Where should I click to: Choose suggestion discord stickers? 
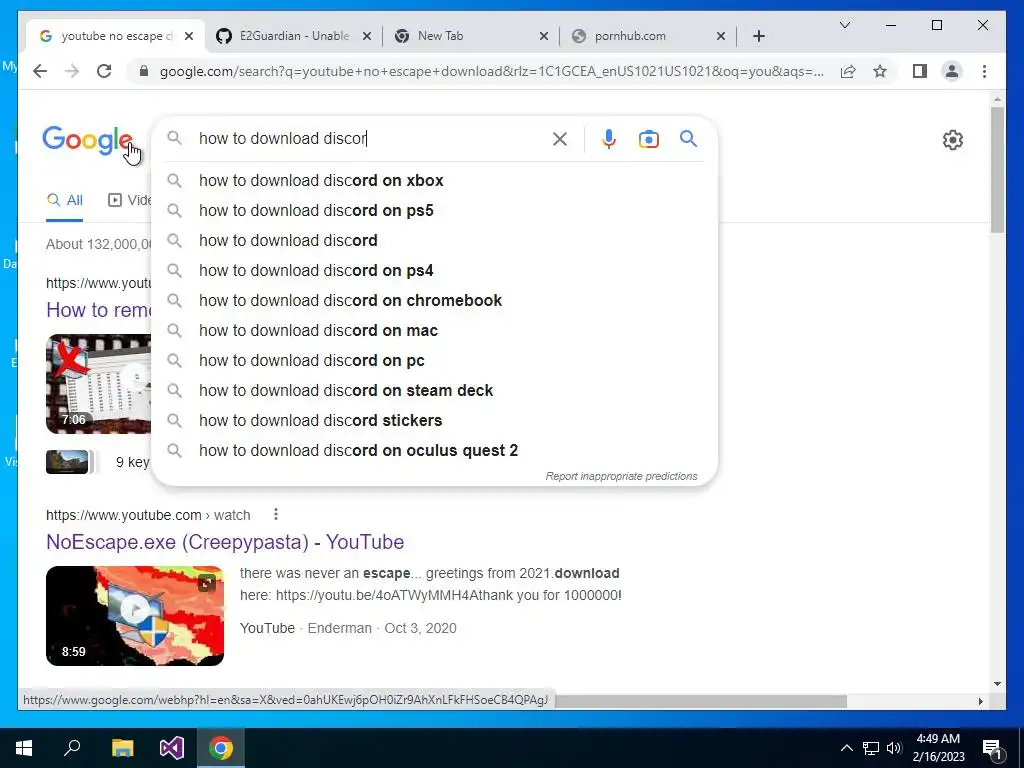tap(434, 421)
